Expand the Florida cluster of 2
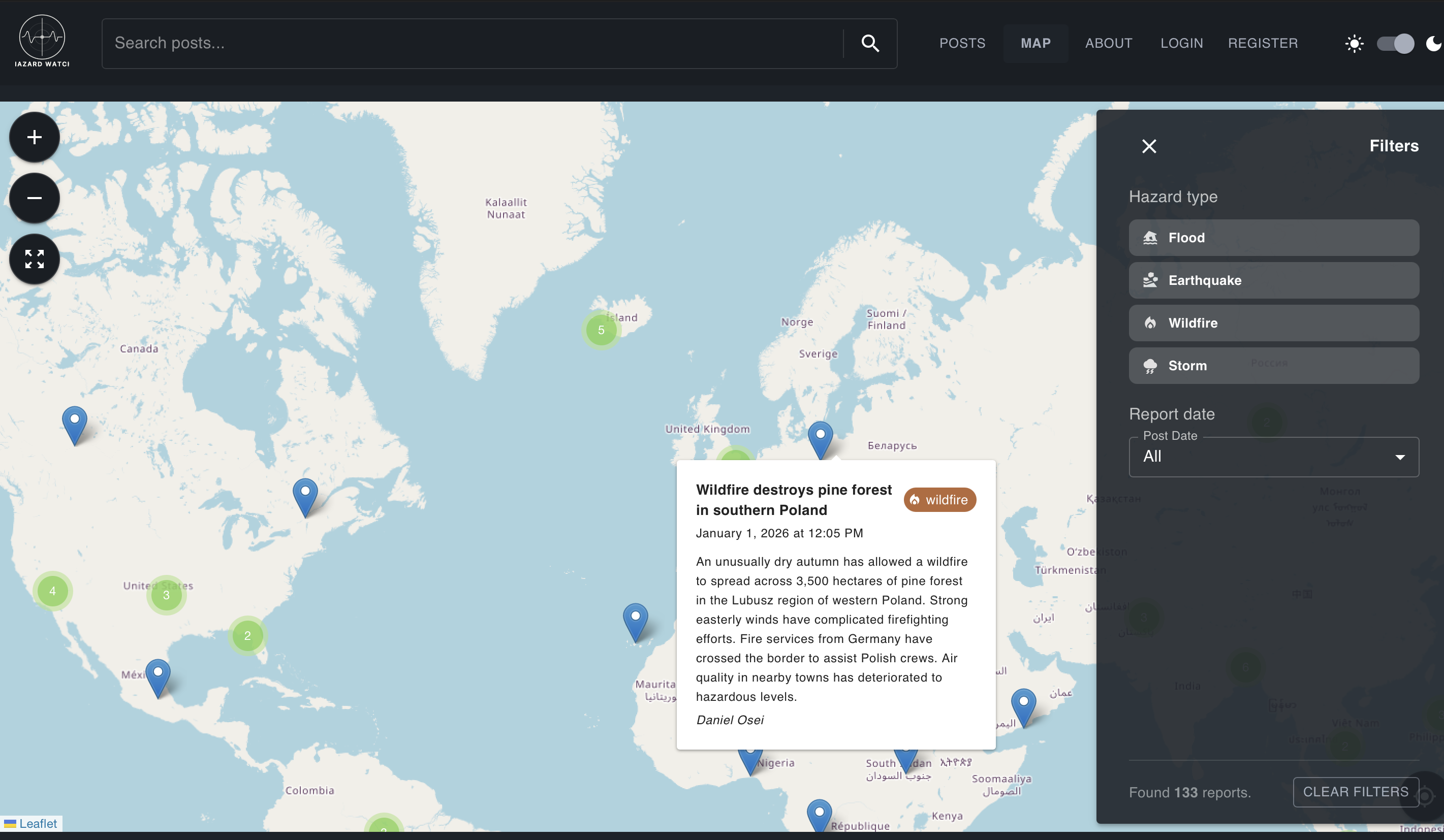The image size is (1444, 840). pos(247,635)
